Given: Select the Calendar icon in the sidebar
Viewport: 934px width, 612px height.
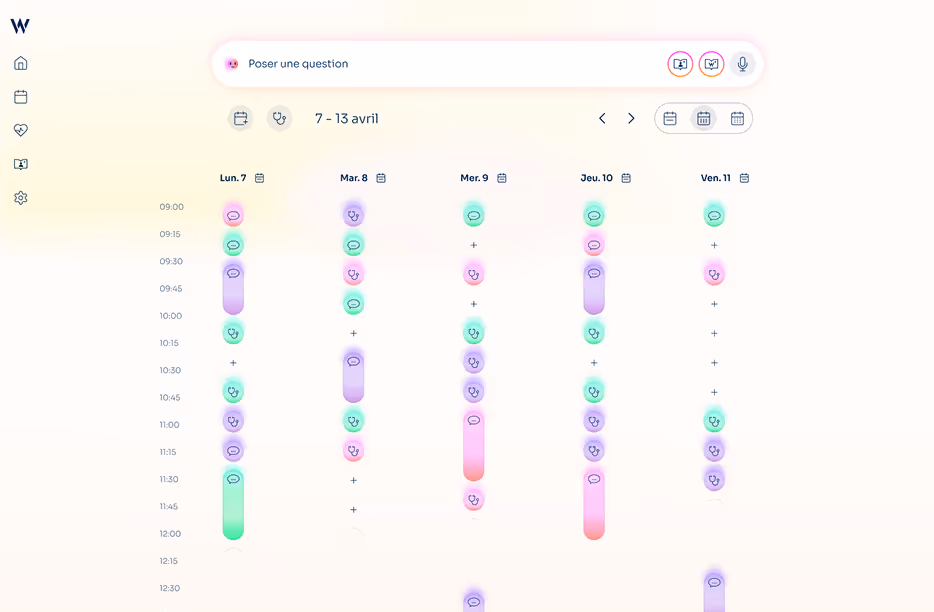Looking at the screenshot, I should pyautogui.click(x=20, y=96).
